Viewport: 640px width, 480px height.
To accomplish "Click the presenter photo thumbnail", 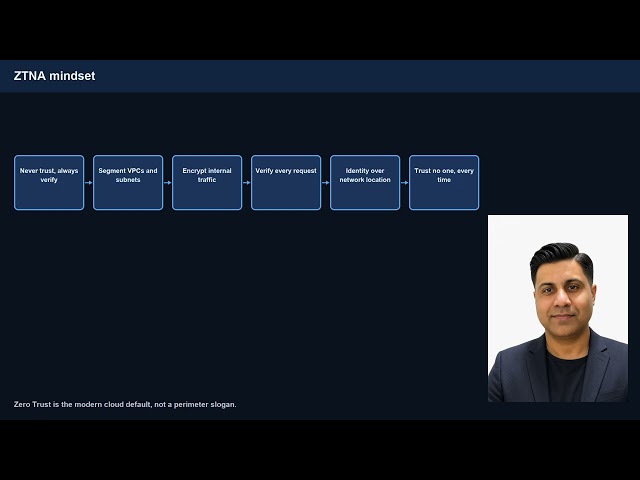I will (558, 309).
